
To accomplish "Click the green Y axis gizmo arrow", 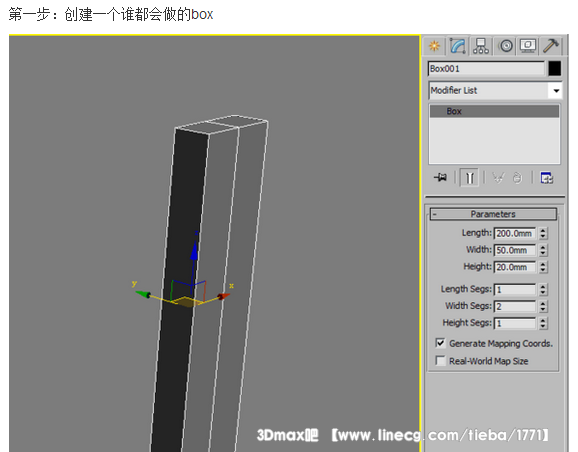I will coord(143,294).
